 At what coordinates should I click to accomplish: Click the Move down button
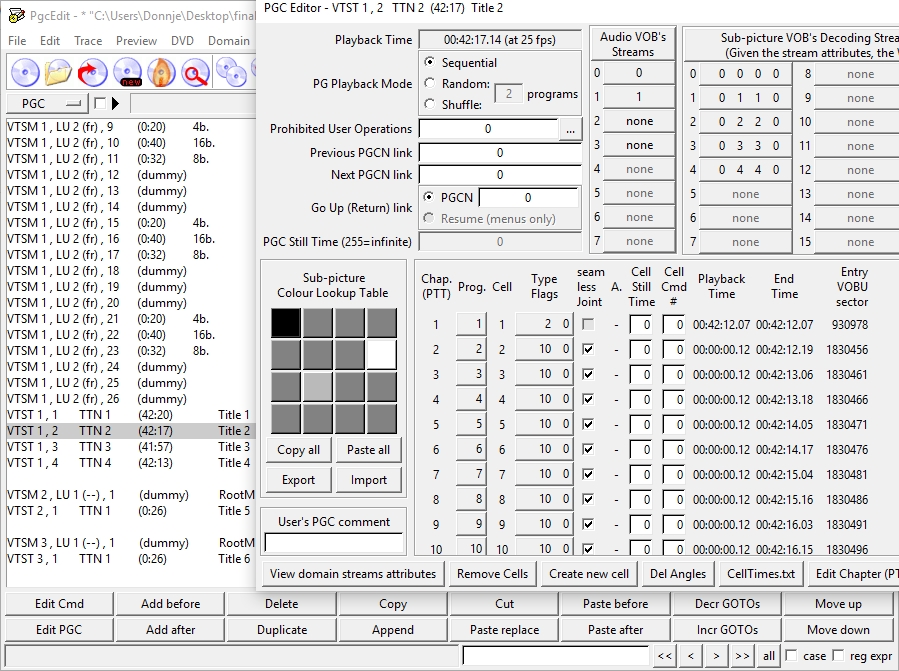[x=838, y=630]
